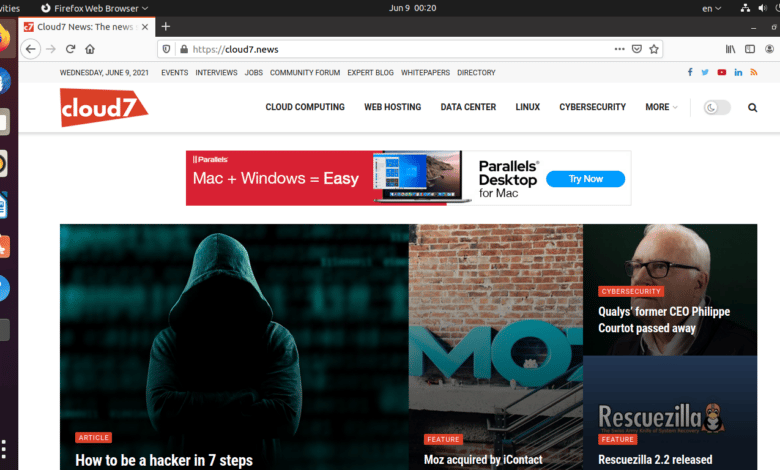
Task: Reload the current page
Action: (70, 49)
